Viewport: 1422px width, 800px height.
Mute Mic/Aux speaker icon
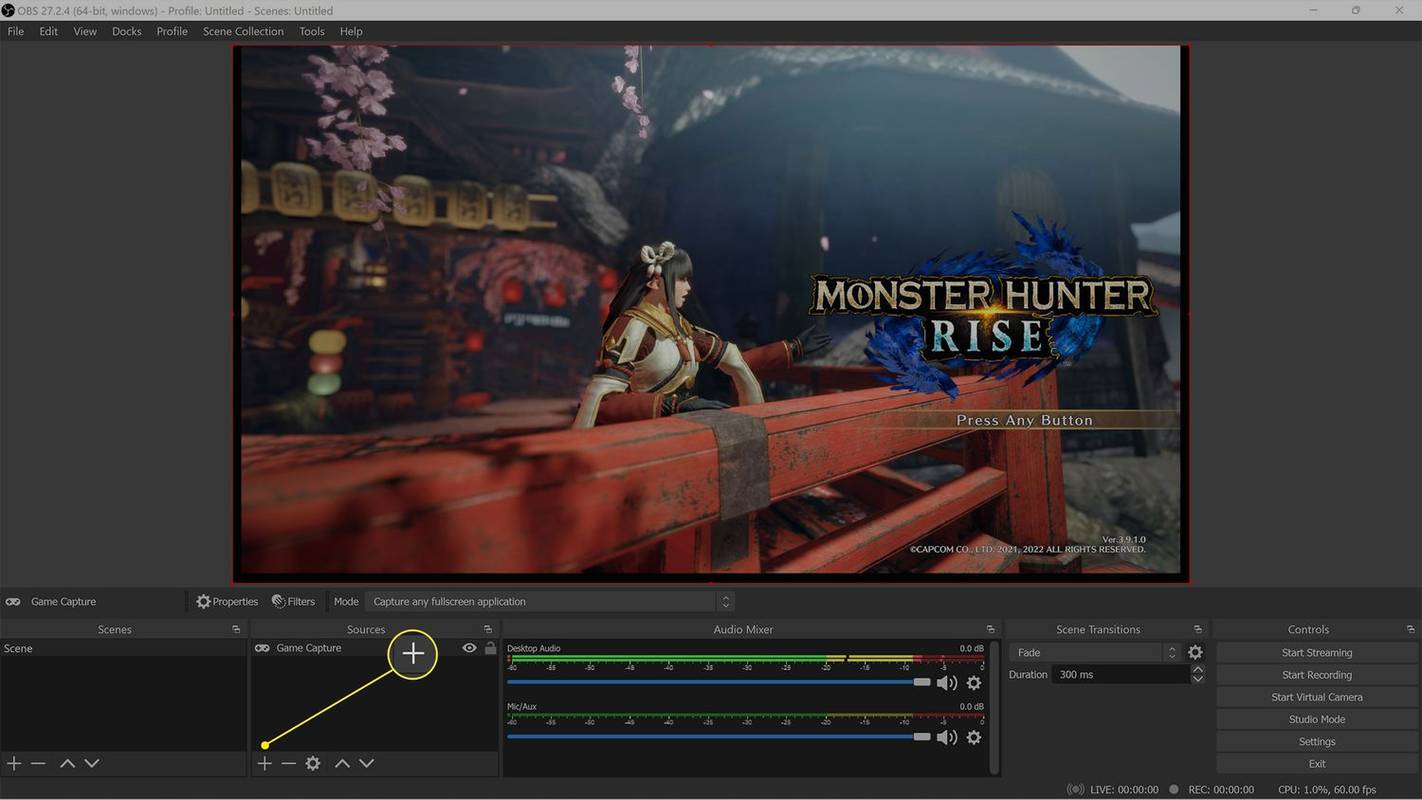[x=946, y=737]
